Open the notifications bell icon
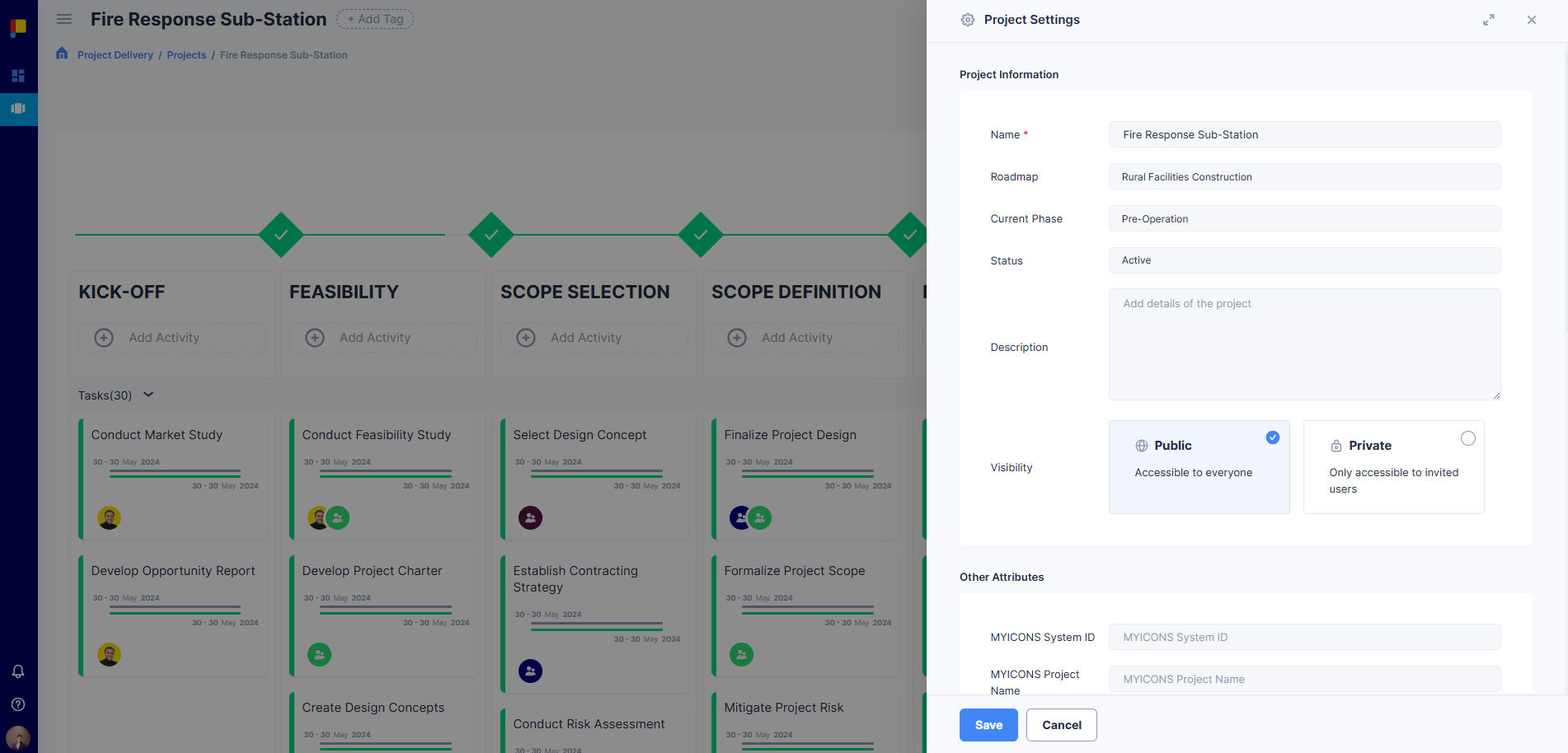 click(18, 671)
